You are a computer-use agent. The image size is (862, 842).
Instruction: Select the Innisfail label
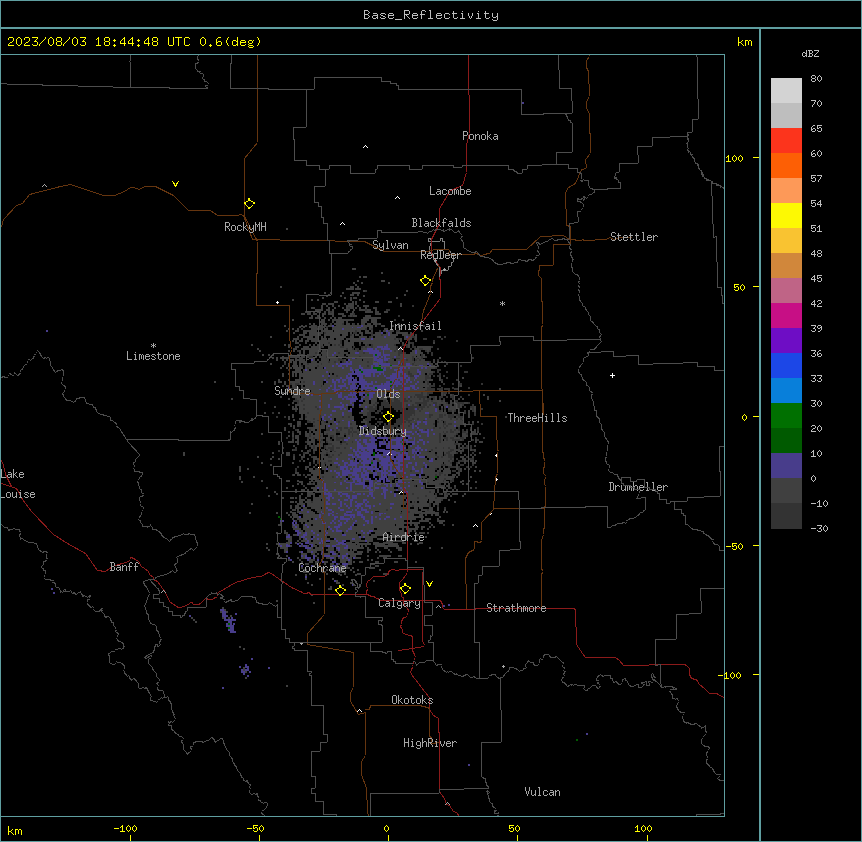tap(415, 326)
